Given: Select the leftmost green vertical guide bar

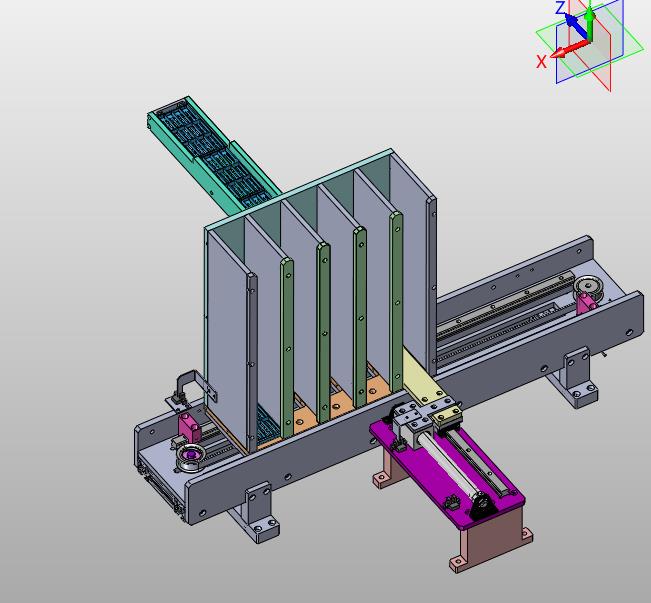Looking at the screenshot, I should pyautogui.click(x=287, y=348).
